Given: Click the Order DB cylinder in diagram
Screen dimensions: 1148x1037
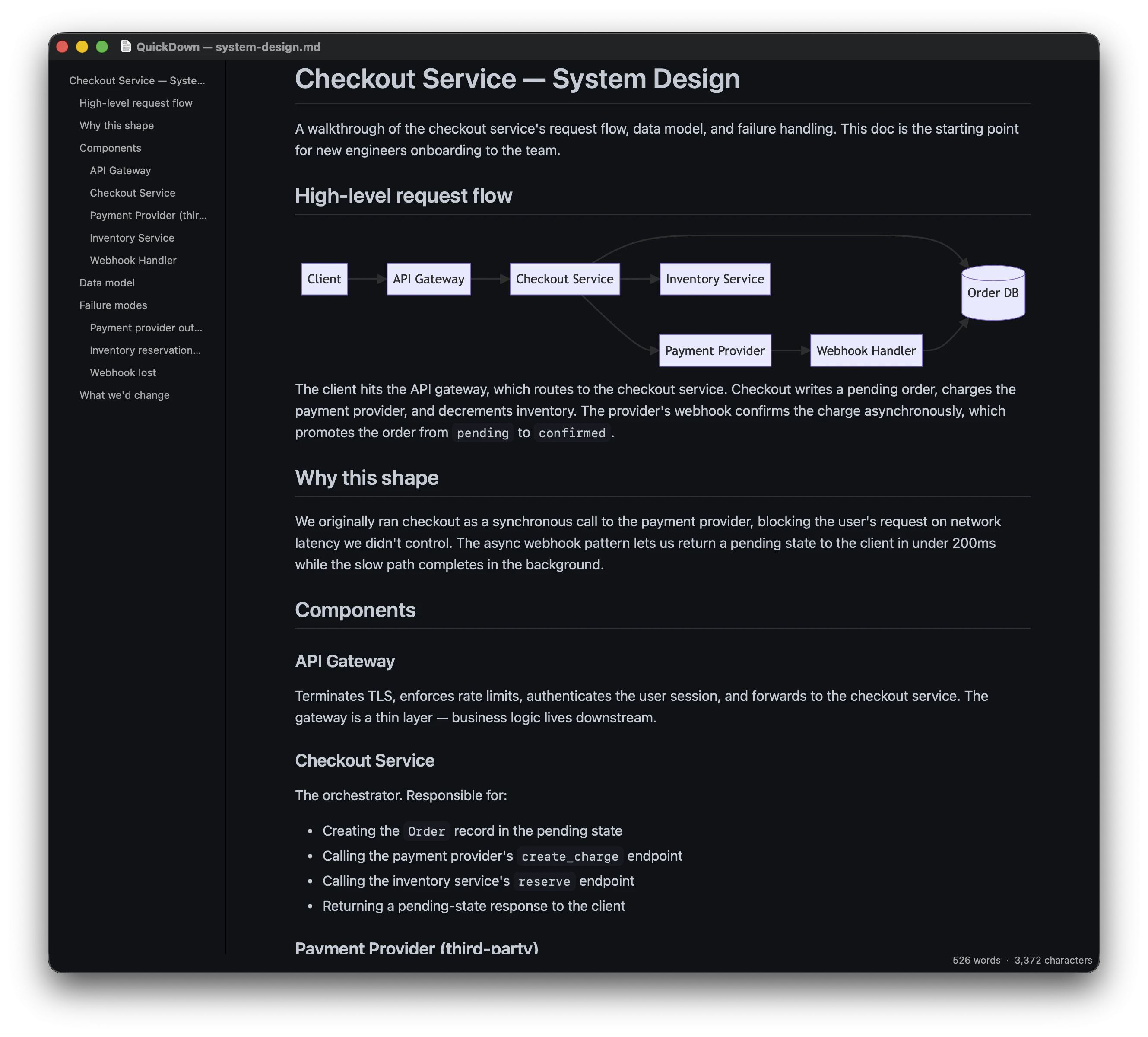Looking at the screenshot, I should click(x=993, y=293).
